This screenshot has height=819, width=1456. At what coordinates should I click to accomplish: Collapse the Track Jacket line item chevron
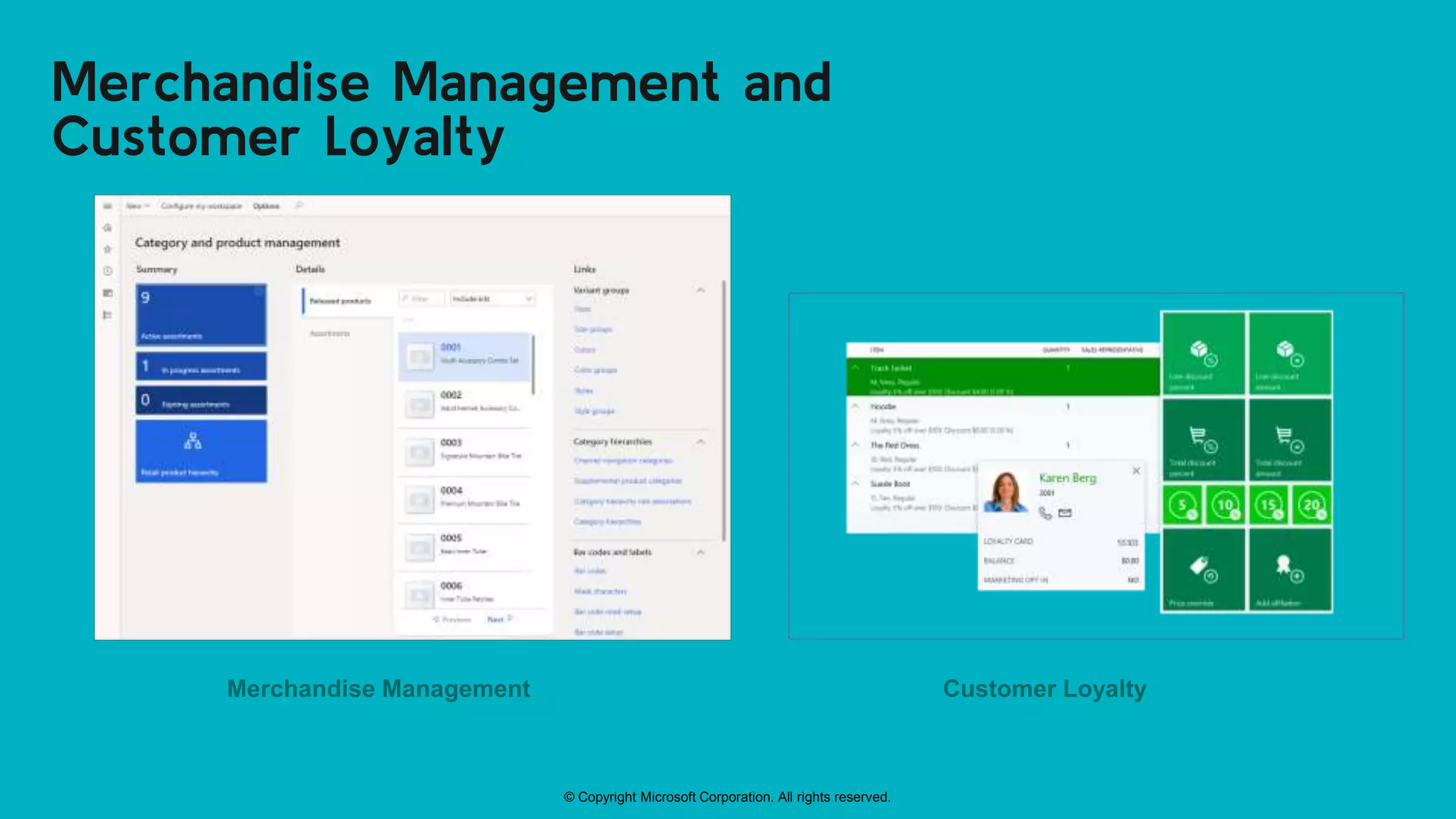click(x=856, y=368)
